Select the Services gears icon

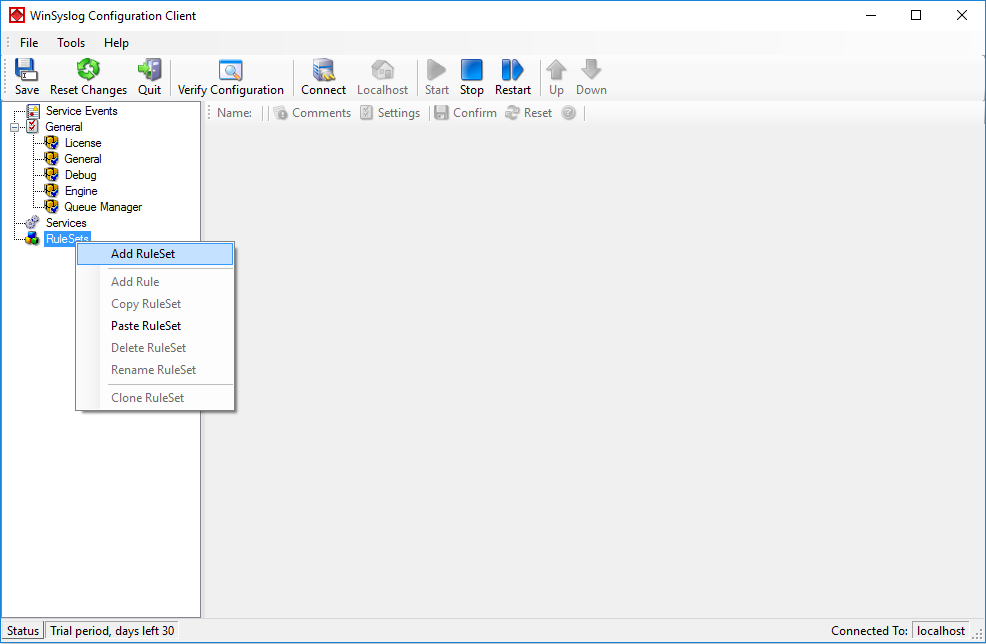coord(32,223)
